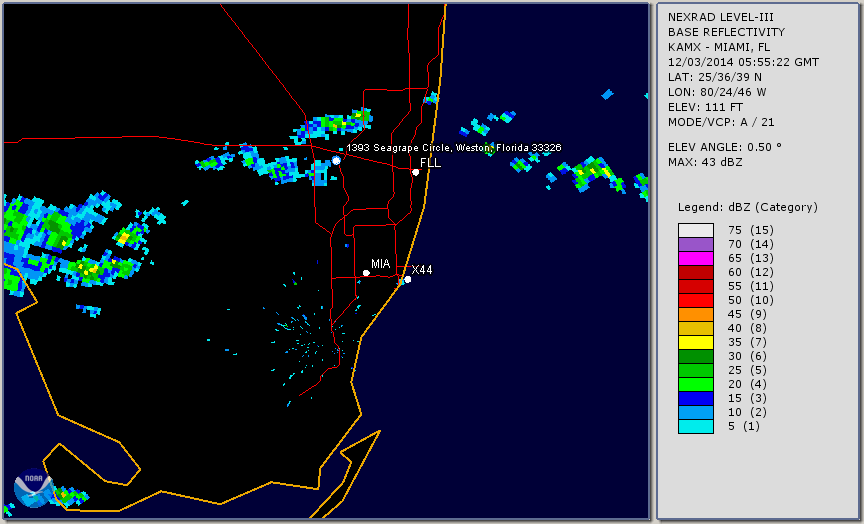Click the 1393 Seagrape Circle address label
864x524 pixels.
click(x=454, y=148)
